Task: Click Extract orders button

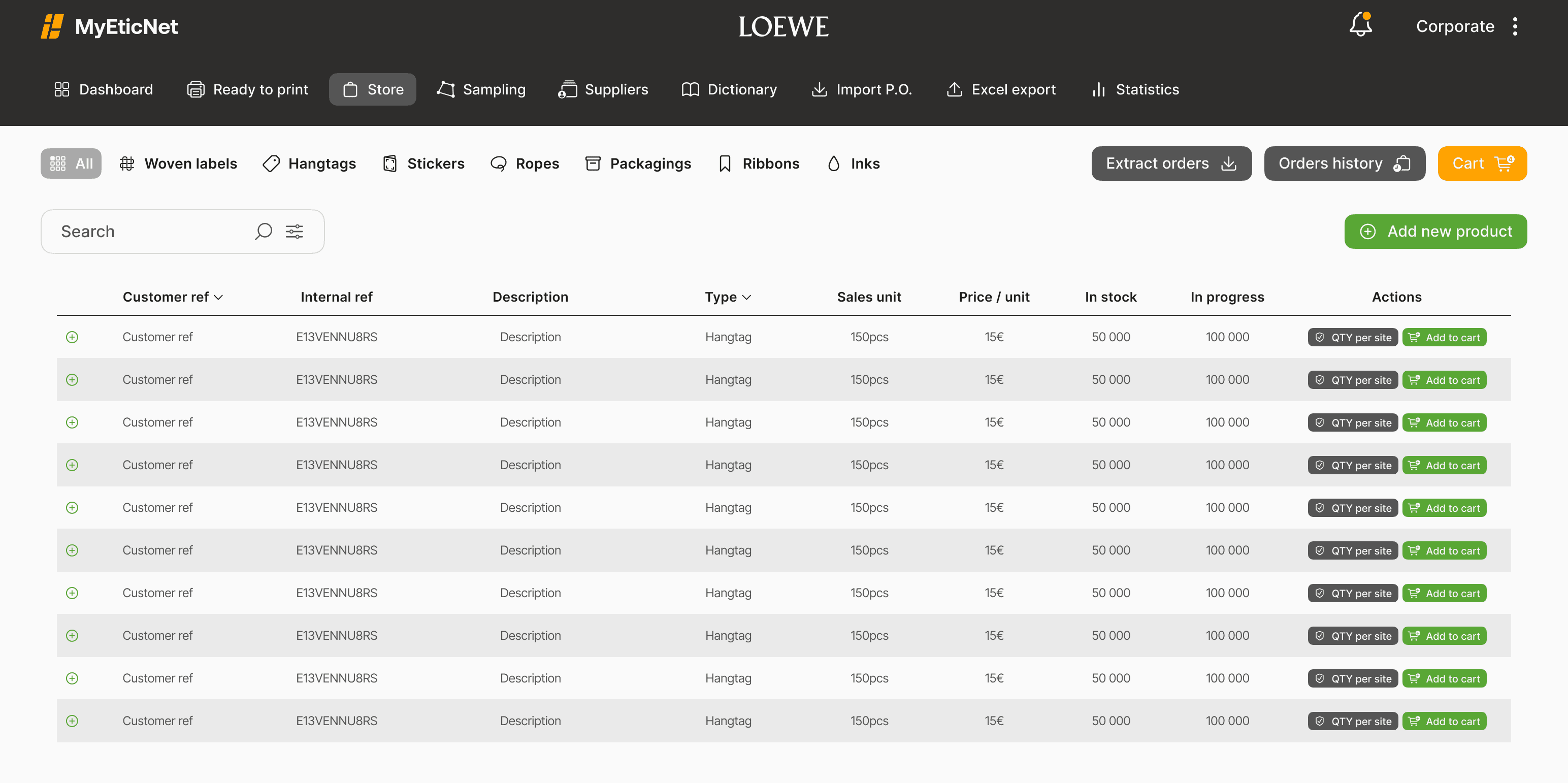Action: (x=1170, y=163)
